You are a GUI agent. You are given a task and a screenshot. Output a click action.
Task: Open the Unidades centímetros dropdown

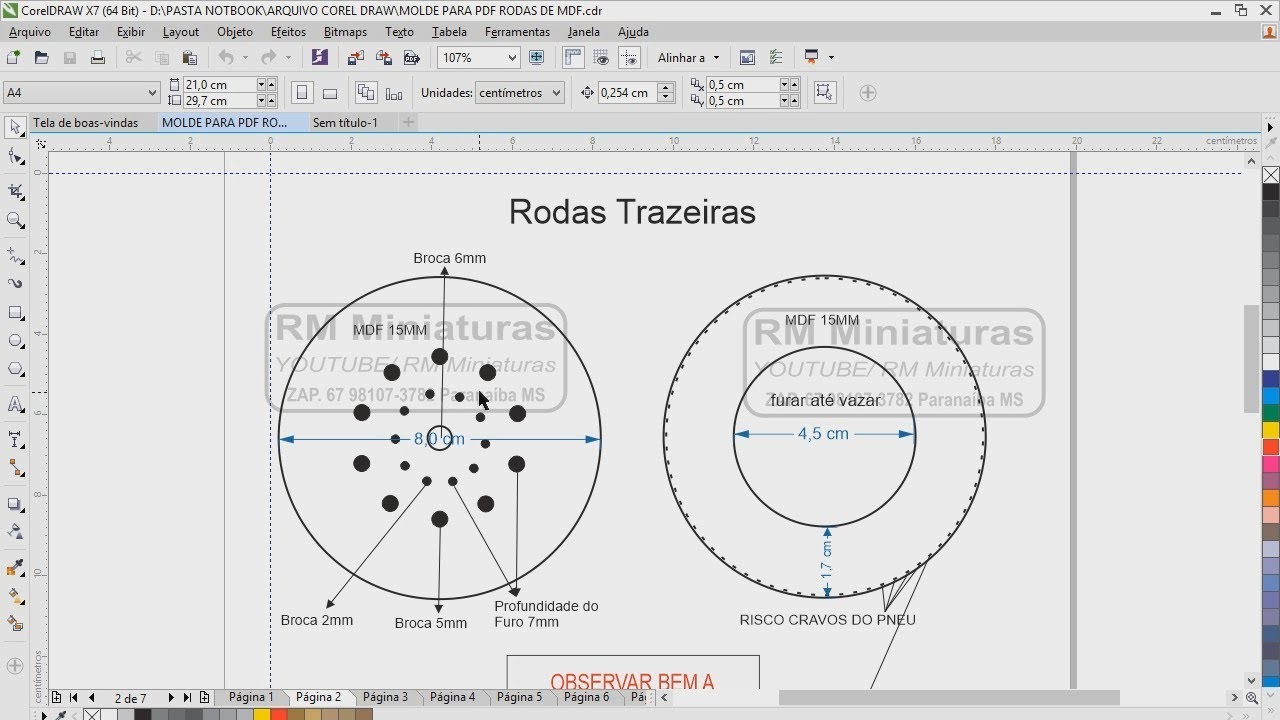point(557,93)
